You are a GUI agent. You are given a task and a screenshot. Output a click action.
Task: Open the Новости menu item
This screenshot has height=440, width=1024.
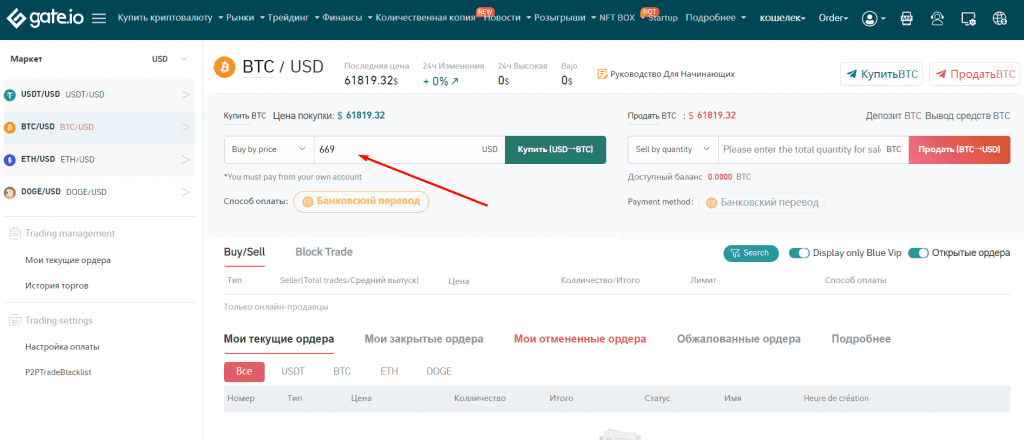502,18
